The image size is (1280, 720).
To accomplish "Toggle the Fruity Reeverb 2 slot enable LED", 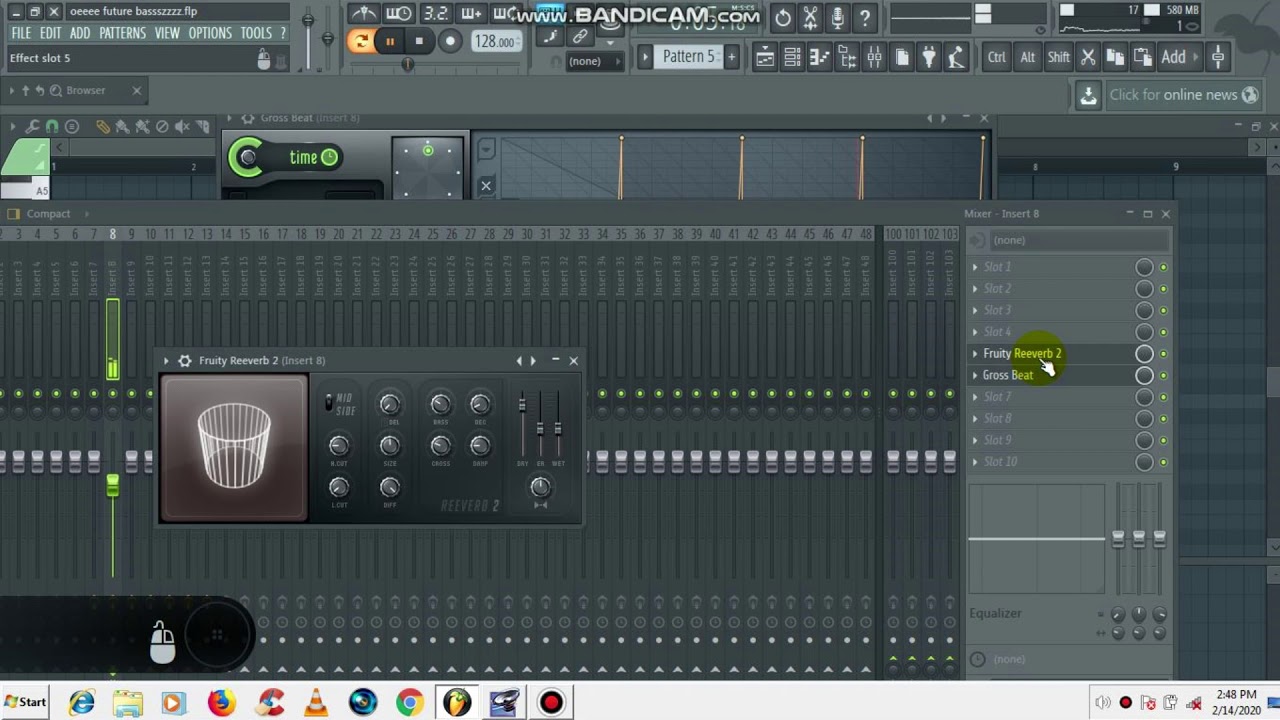I will point(1163,354).
